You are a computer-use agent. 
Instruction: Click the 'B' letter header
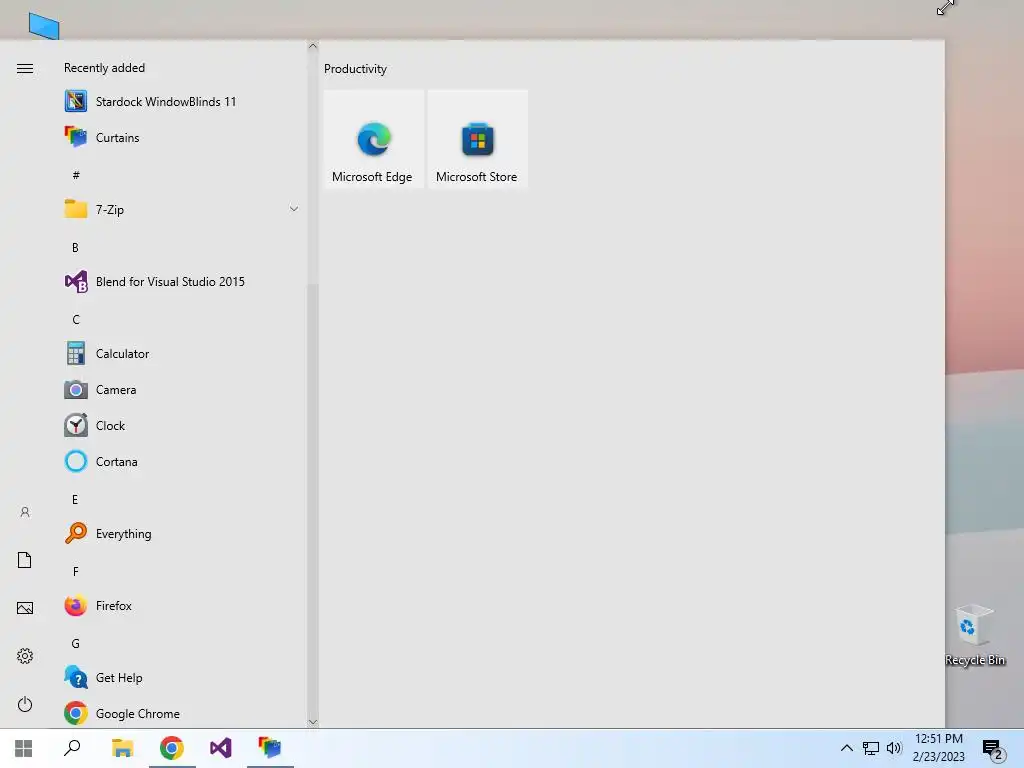(x=75, y=248)
